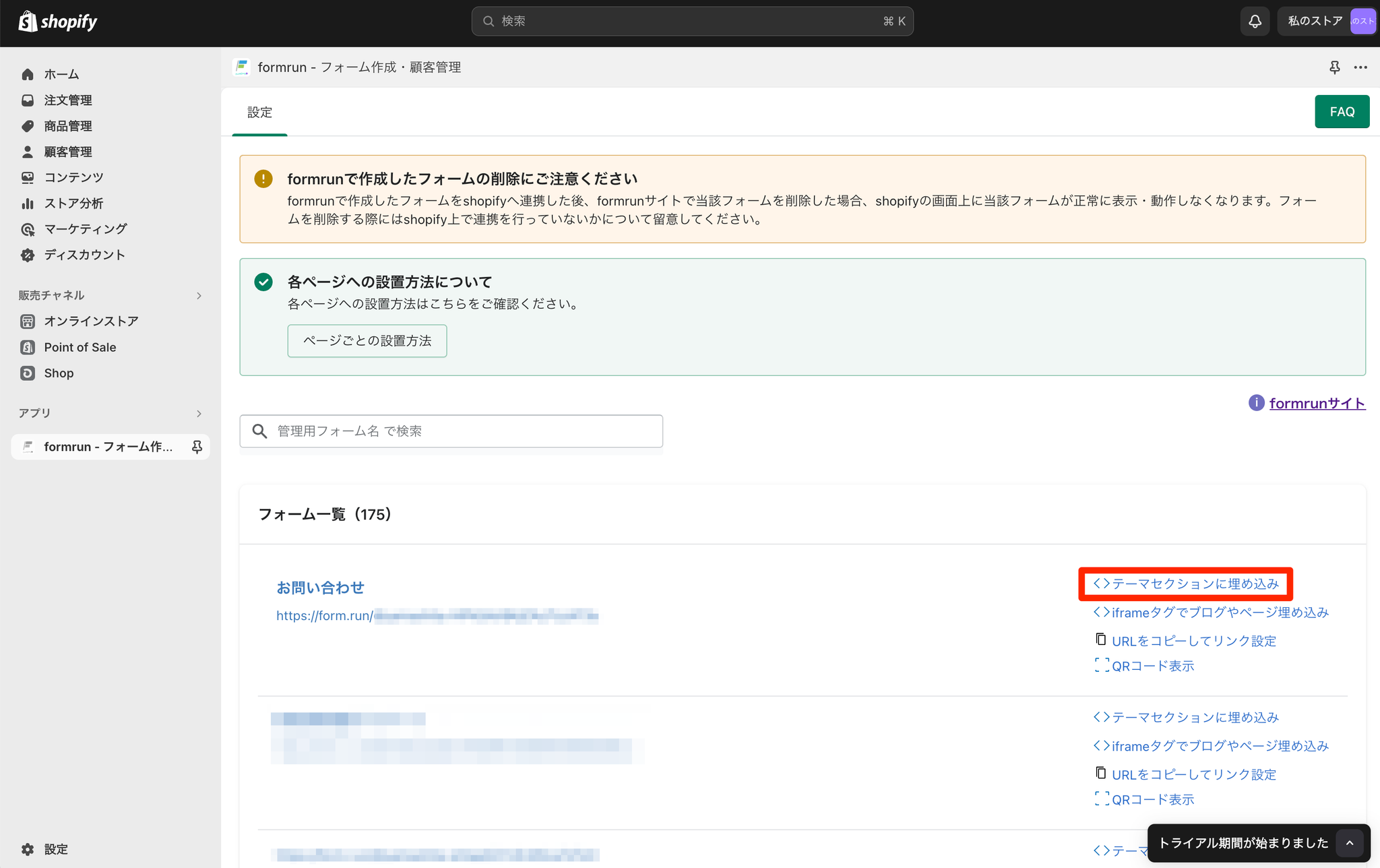Open Point of Sale channel
The height and width of the screenshot is (868, 1380).
(x=80, y=347)
